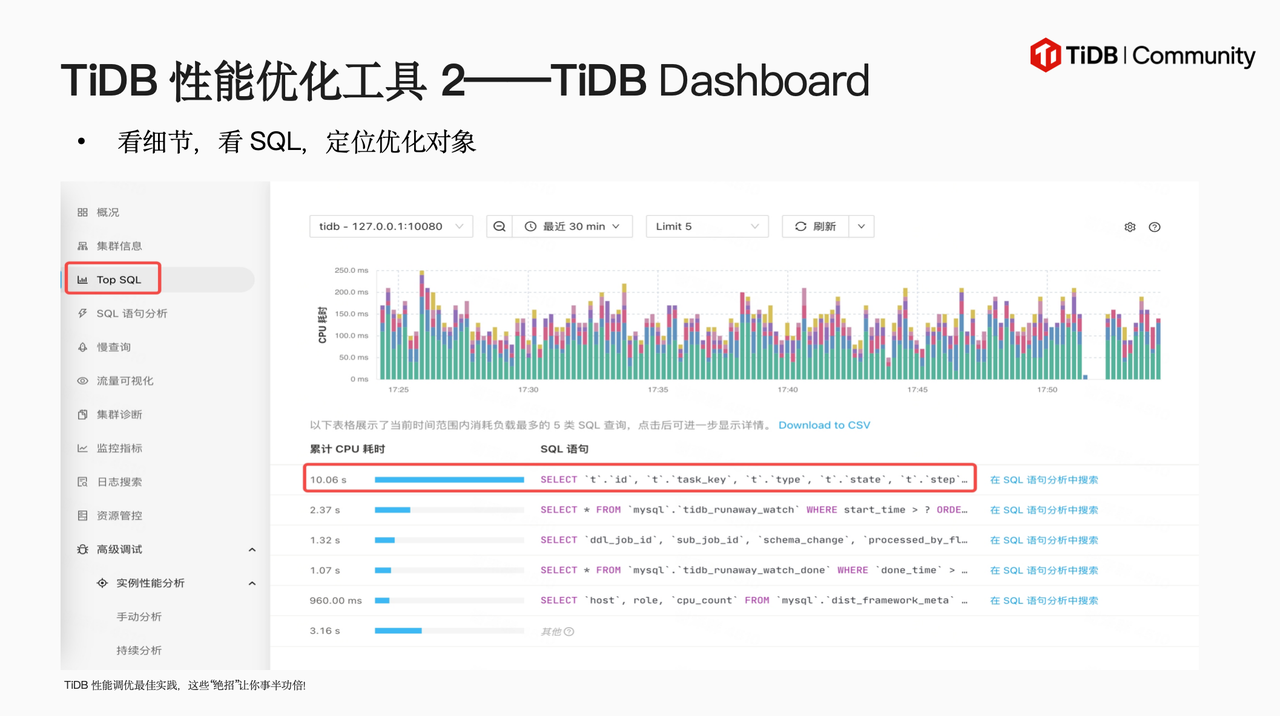Open the tidb - 127.0.0.1:10080 instance dropdown
The height and width of the screenshot is (716, 1280).
coord(391,227)
